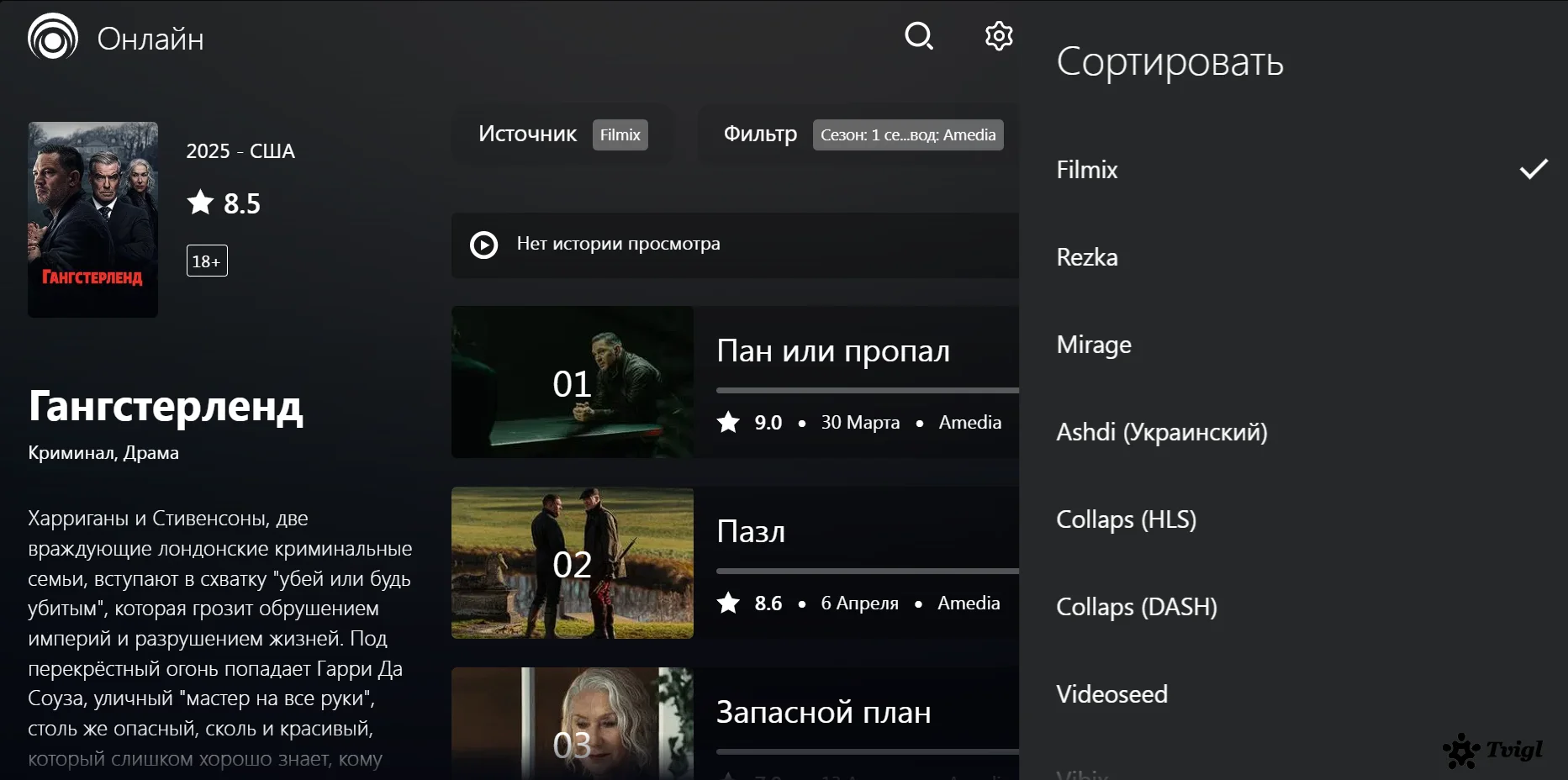Click progress bar of Запасной план

[x=868, y=751]
